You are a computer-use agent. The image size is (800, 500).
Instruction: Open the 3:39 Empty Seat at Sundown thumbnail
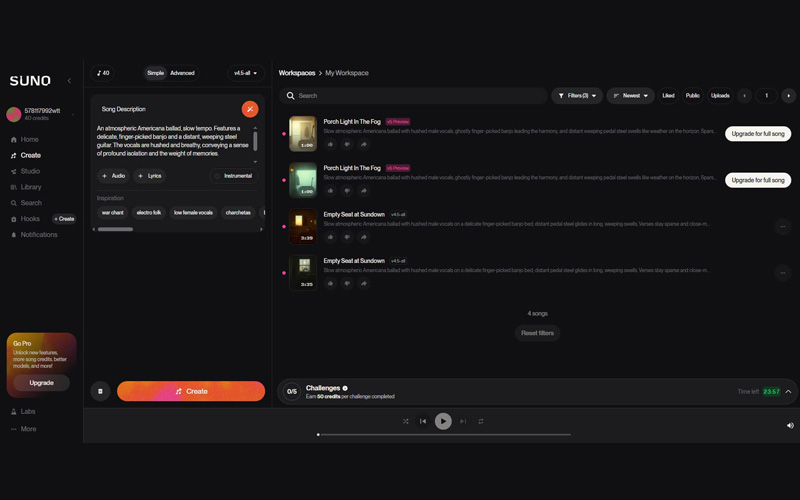pyautogui.click(x=303, y=227)
